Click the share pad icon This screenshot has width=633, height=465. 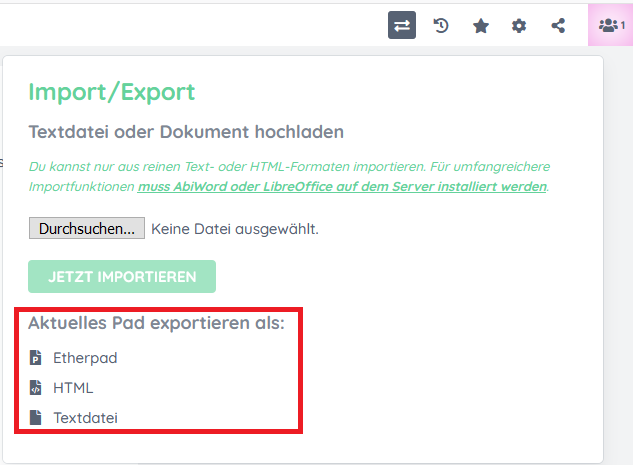558,26
